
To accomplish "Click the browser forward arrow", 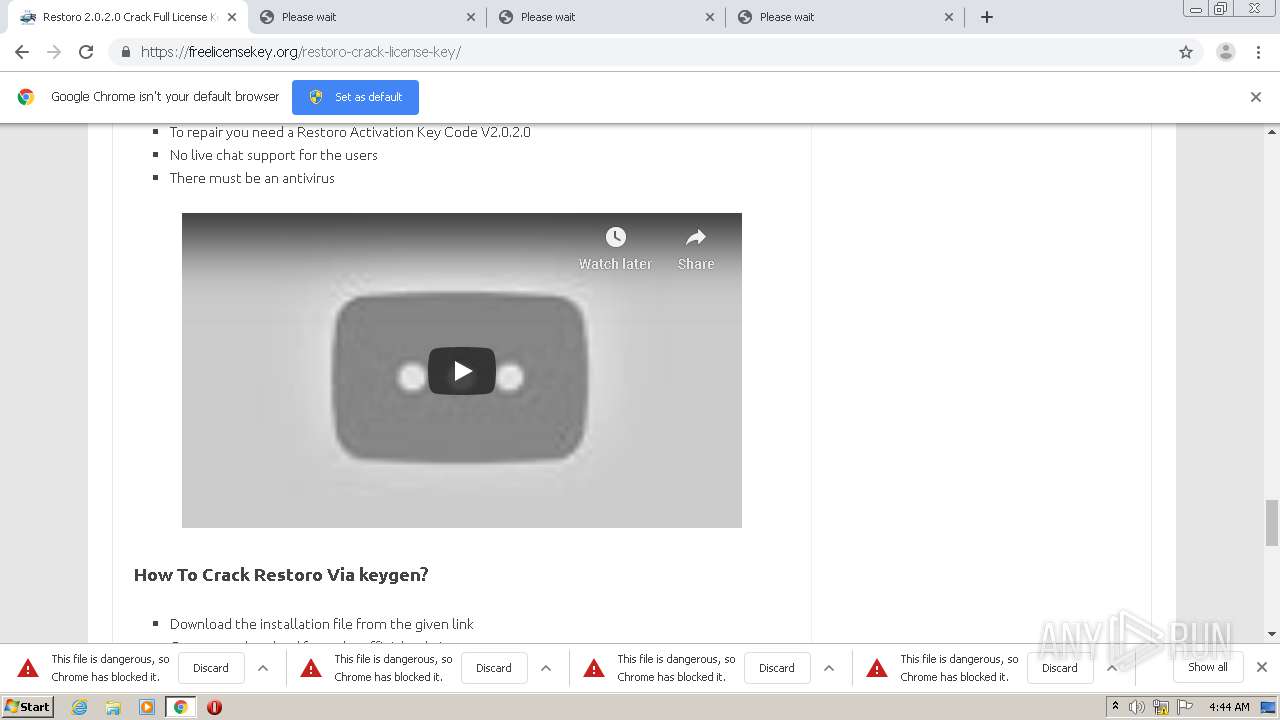I will pyautogui.click(x=54, y=52).
